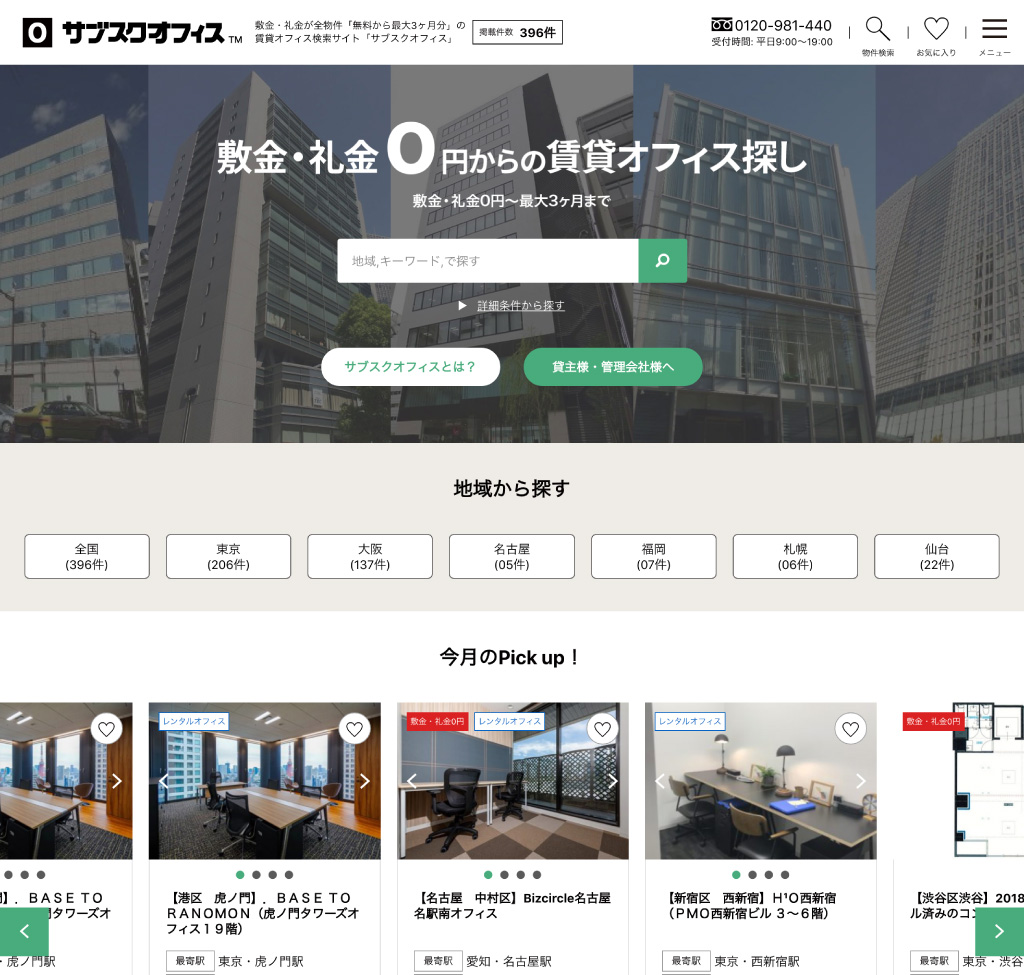The height and width of the screenshot is (975, 1024).
Task: Show previous photo on Bizcircle名古屋 card
Action: (412, 781)
